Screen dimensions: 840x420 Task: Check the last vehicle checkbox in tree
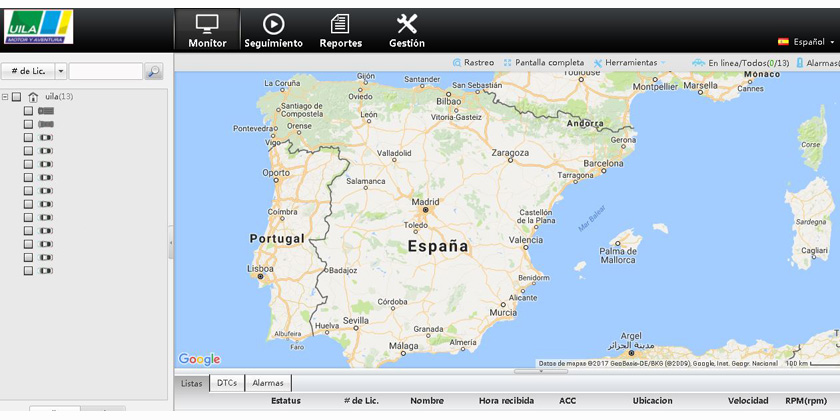click(x=28, y=271)
